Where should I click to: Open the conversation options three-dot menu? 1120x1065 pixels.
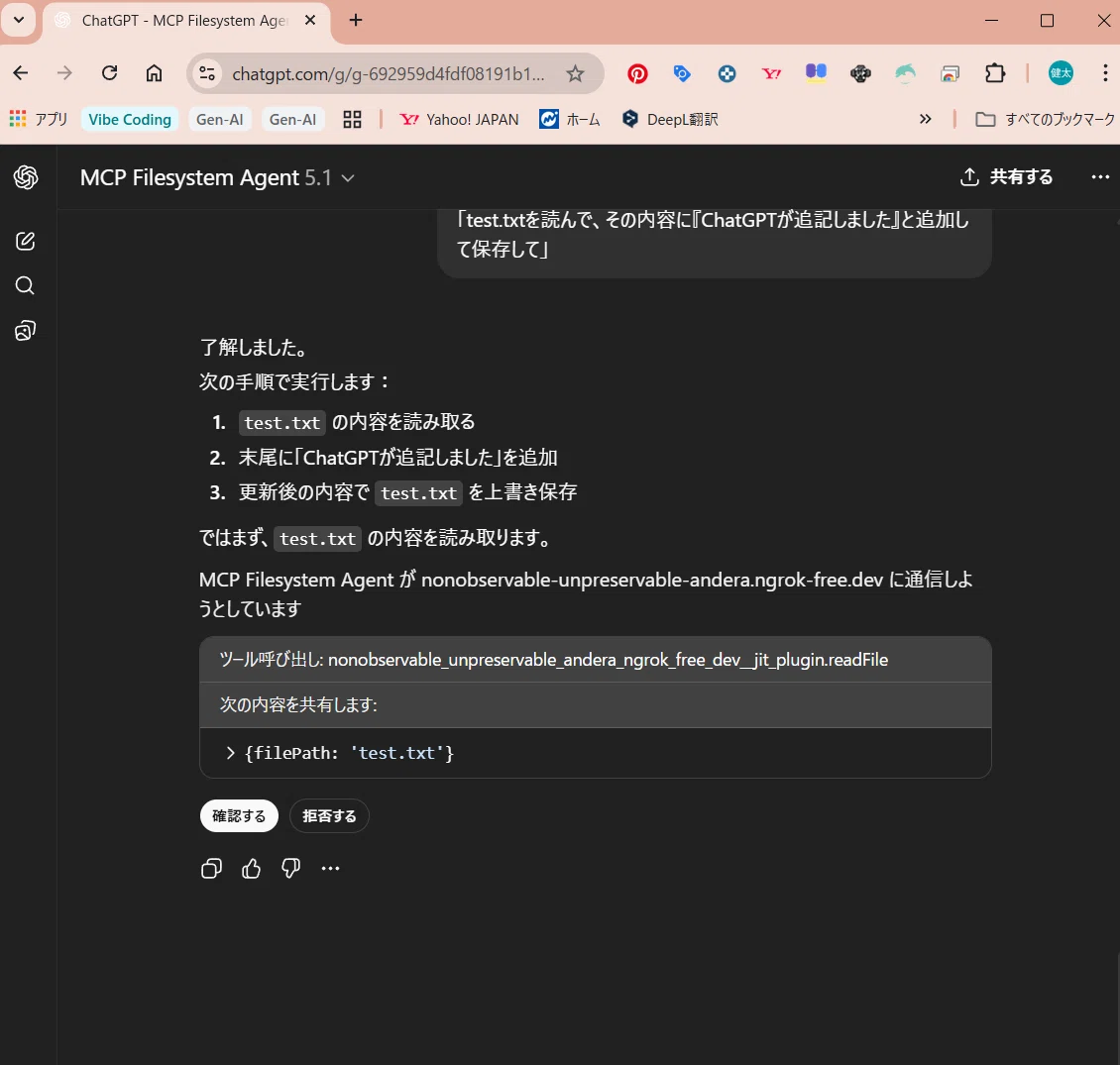1100,177
